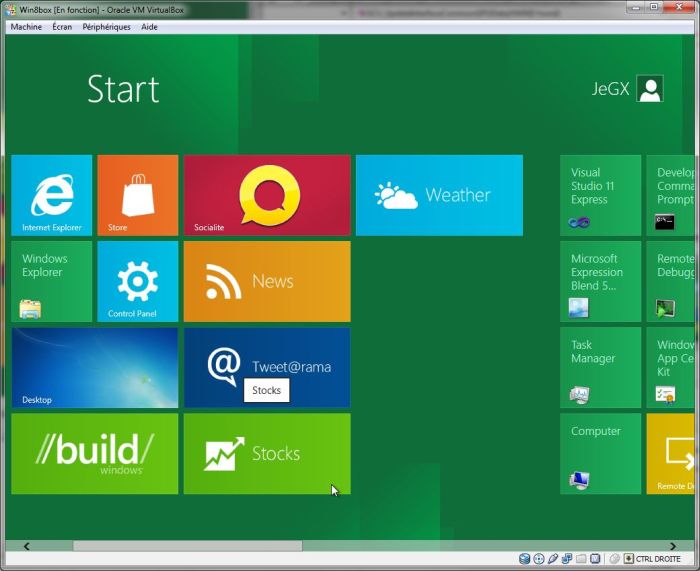
Task: Click the JeGX user name
Action: (610, 88)
